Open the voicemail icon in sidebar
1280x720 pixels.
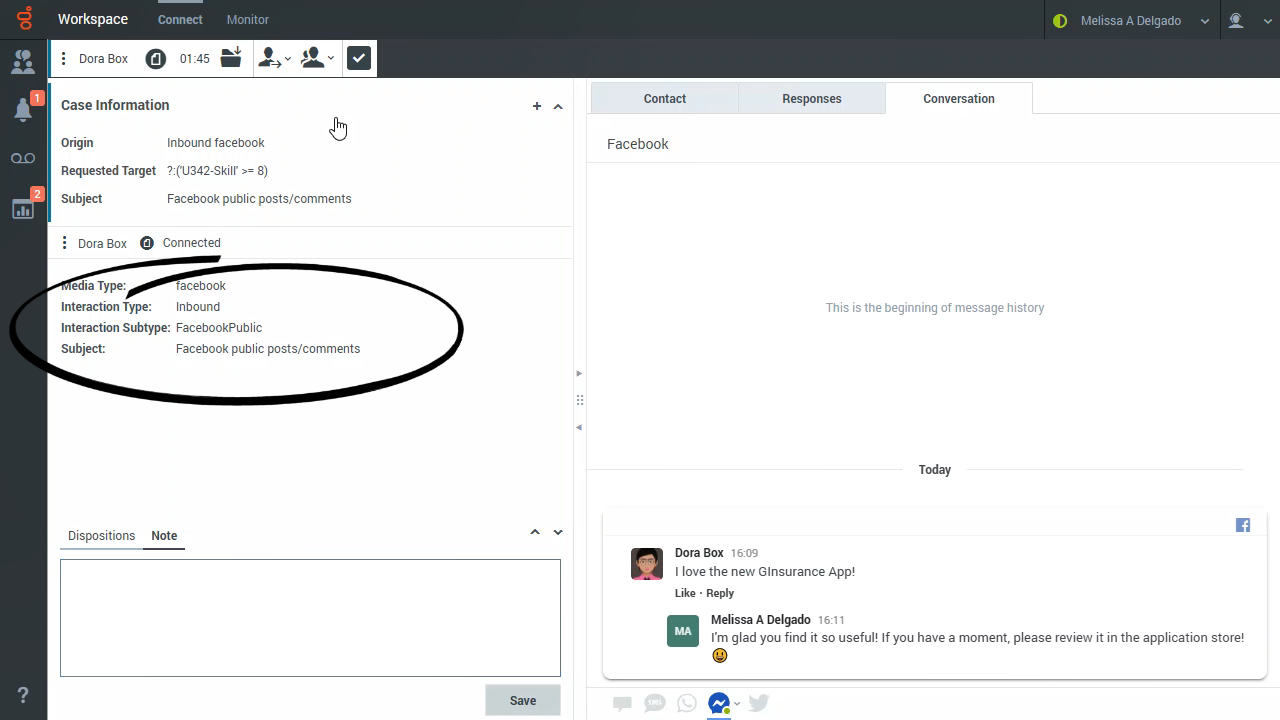click(23, 158)
